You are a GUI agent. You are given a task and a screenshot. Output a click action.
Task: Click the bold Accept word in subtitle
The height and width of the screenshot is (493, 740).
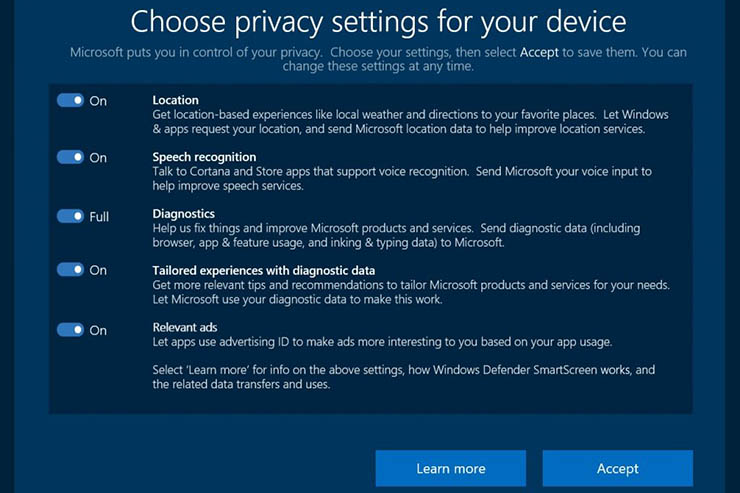[539, 52]
